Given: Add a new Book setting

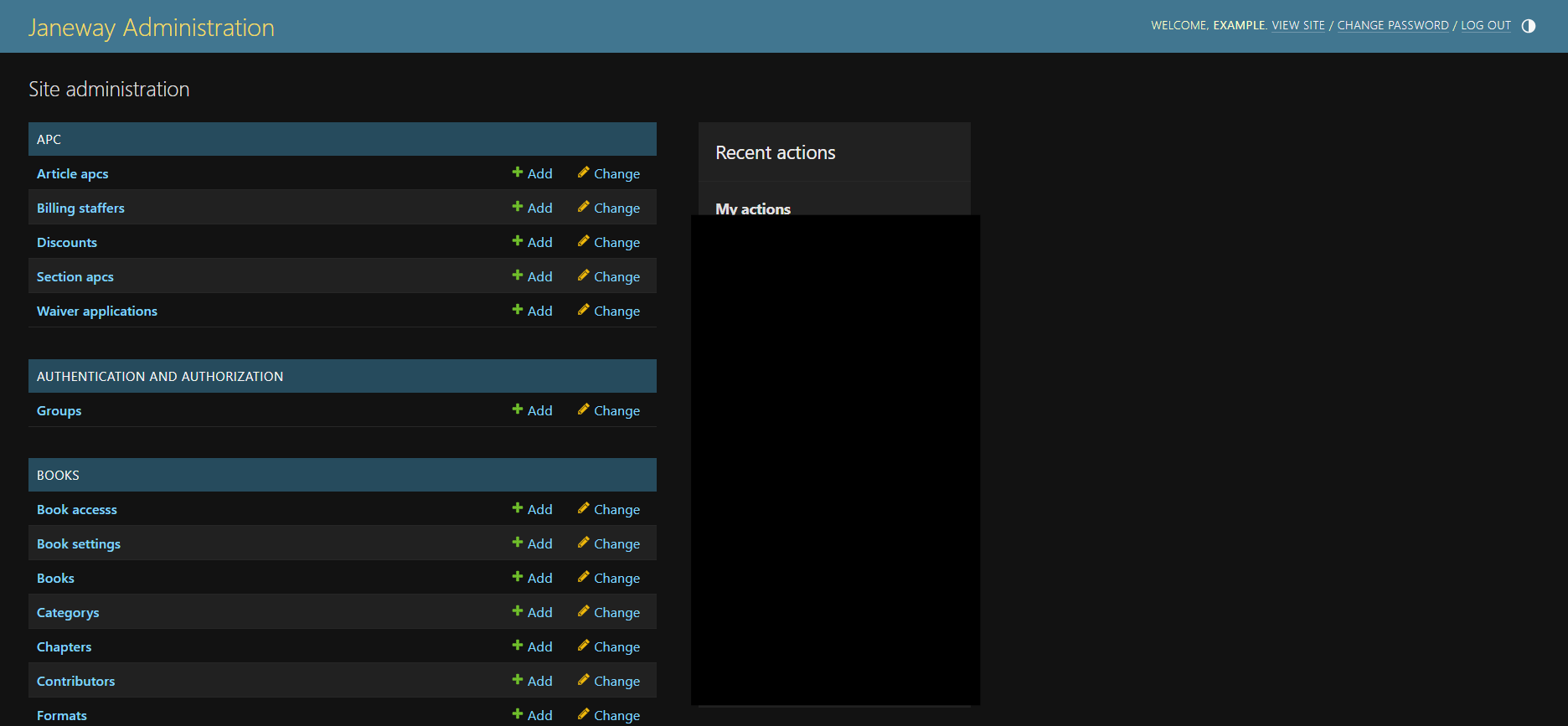Looking at the screenshot, I should click(533, 543).
